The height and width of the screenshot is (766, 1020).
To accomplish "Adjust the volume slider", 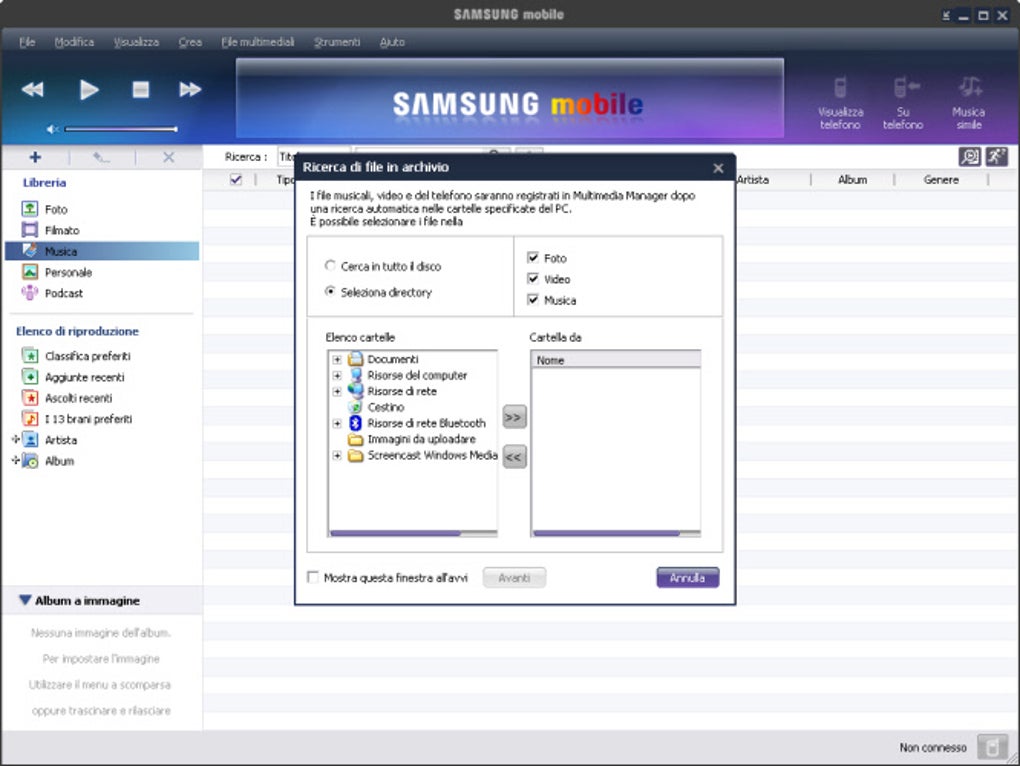I will [121, 129].
